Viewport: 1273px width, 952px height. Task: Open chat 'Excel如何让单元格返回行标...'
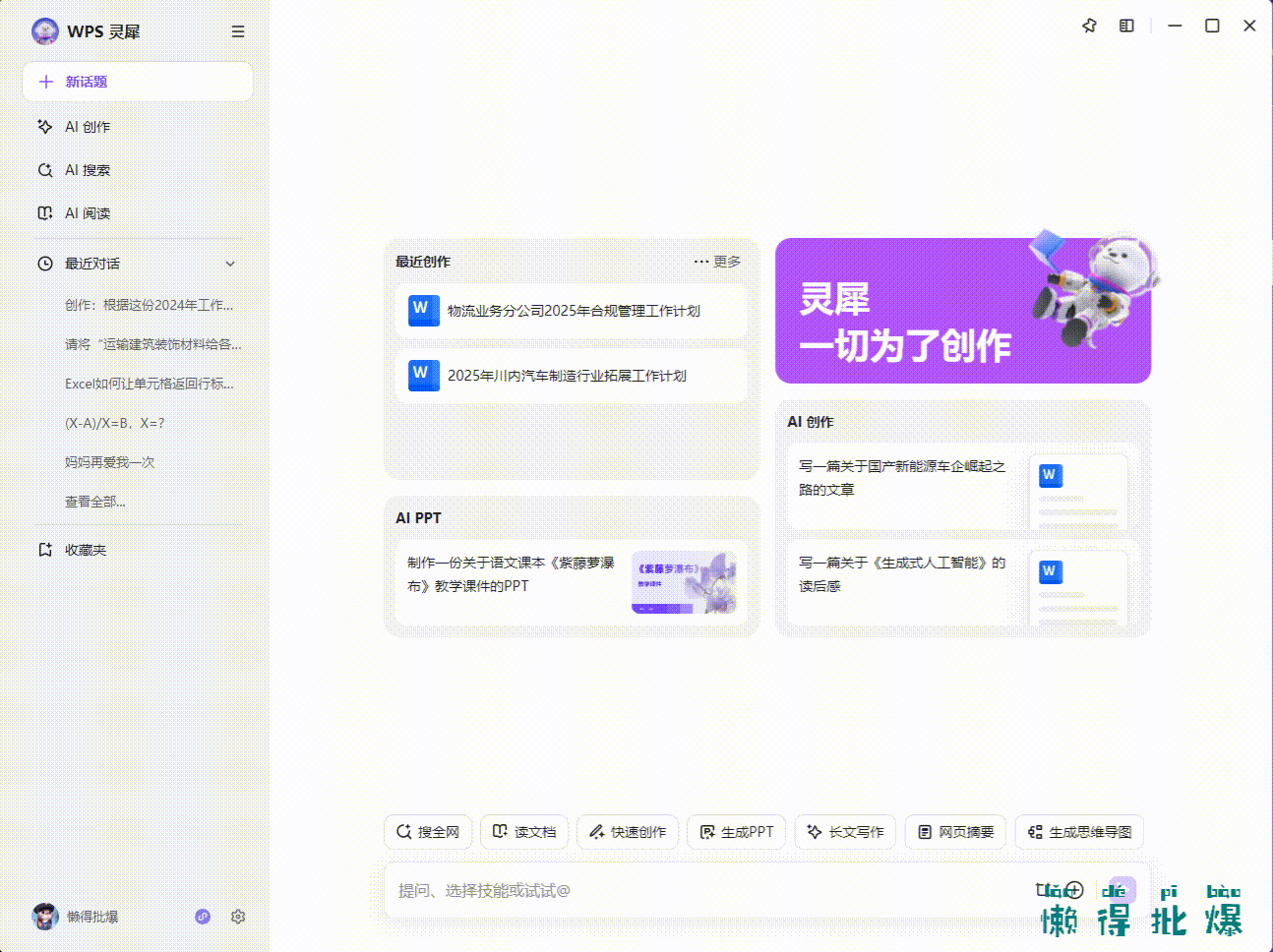150,384
